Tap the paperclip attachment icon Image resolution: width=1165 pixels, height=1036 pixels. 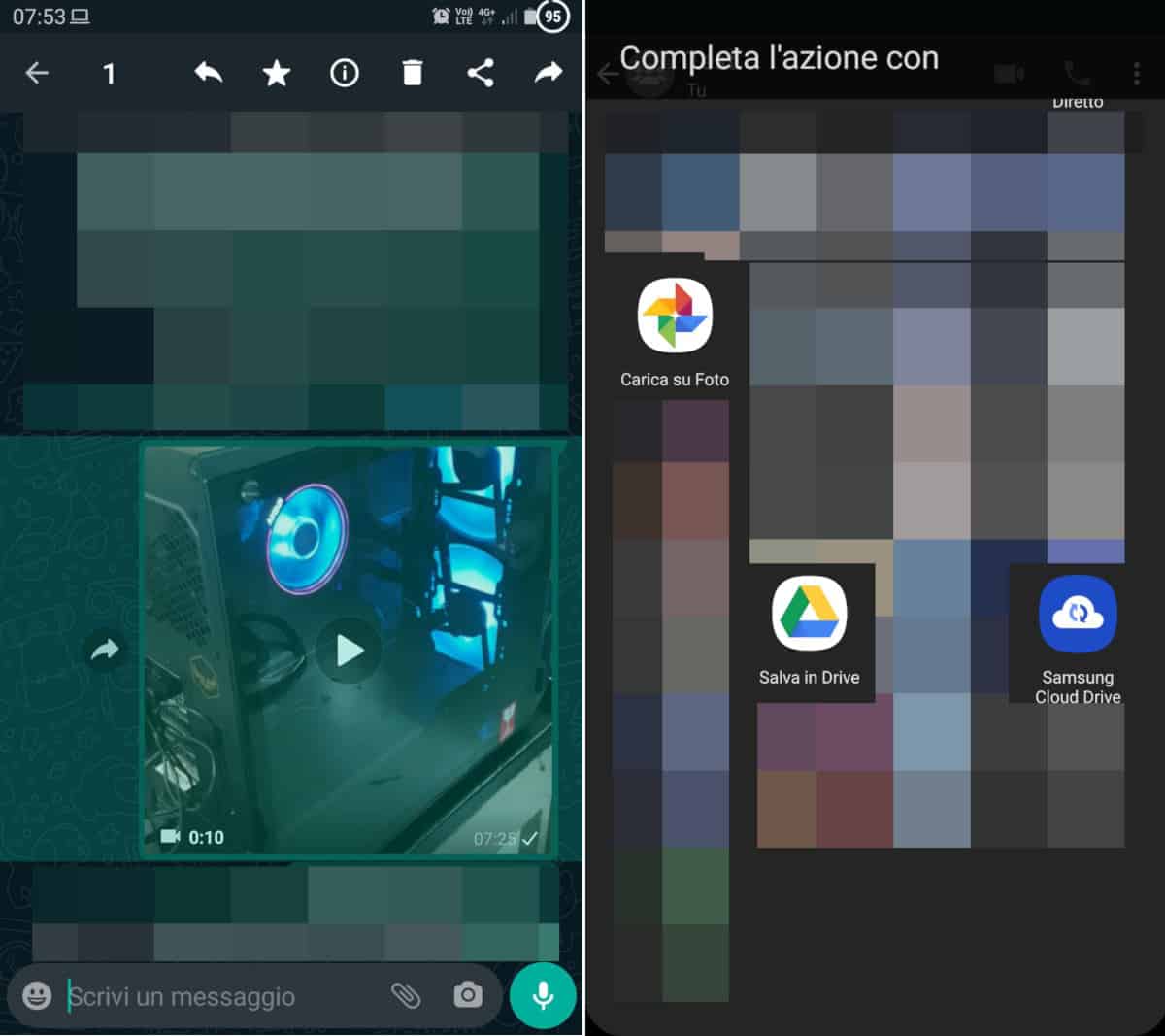pyautogui.click(x=406, y=995)
